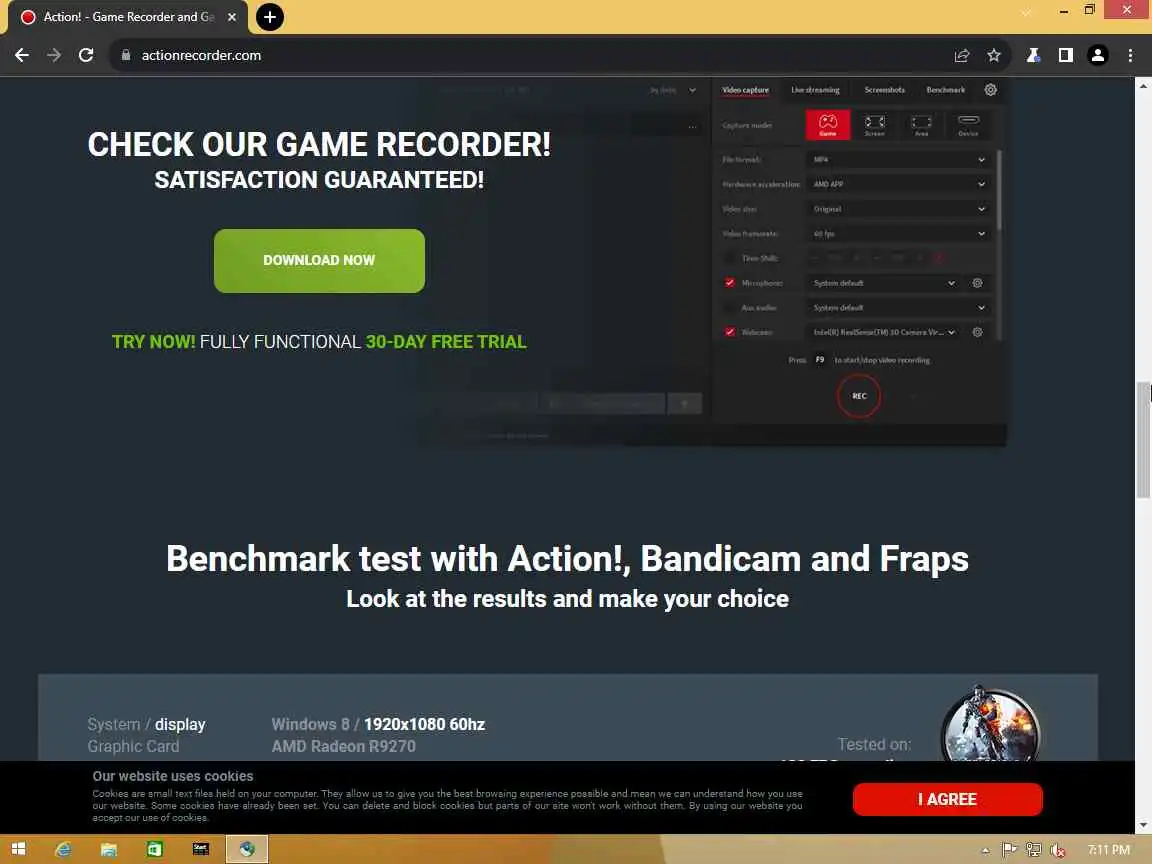Viewport: 1152px width, 864px height.
Task: Open Microphone settings gear
Action: coord(977,283)
